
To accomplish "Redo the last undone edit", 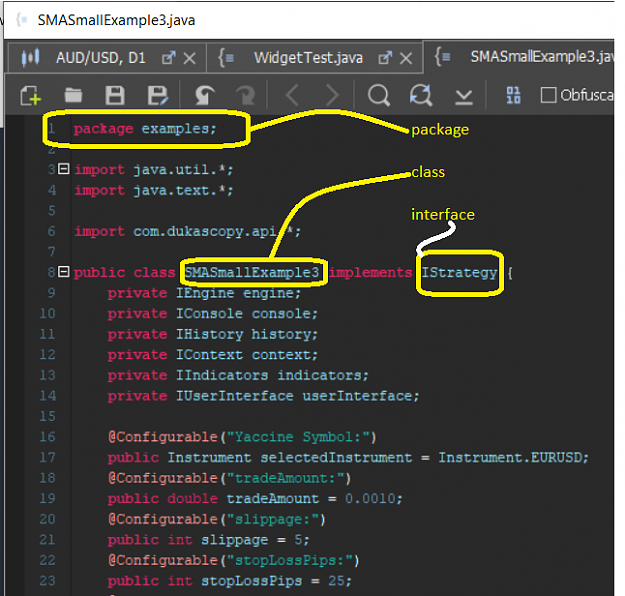I will click(246, 96).
